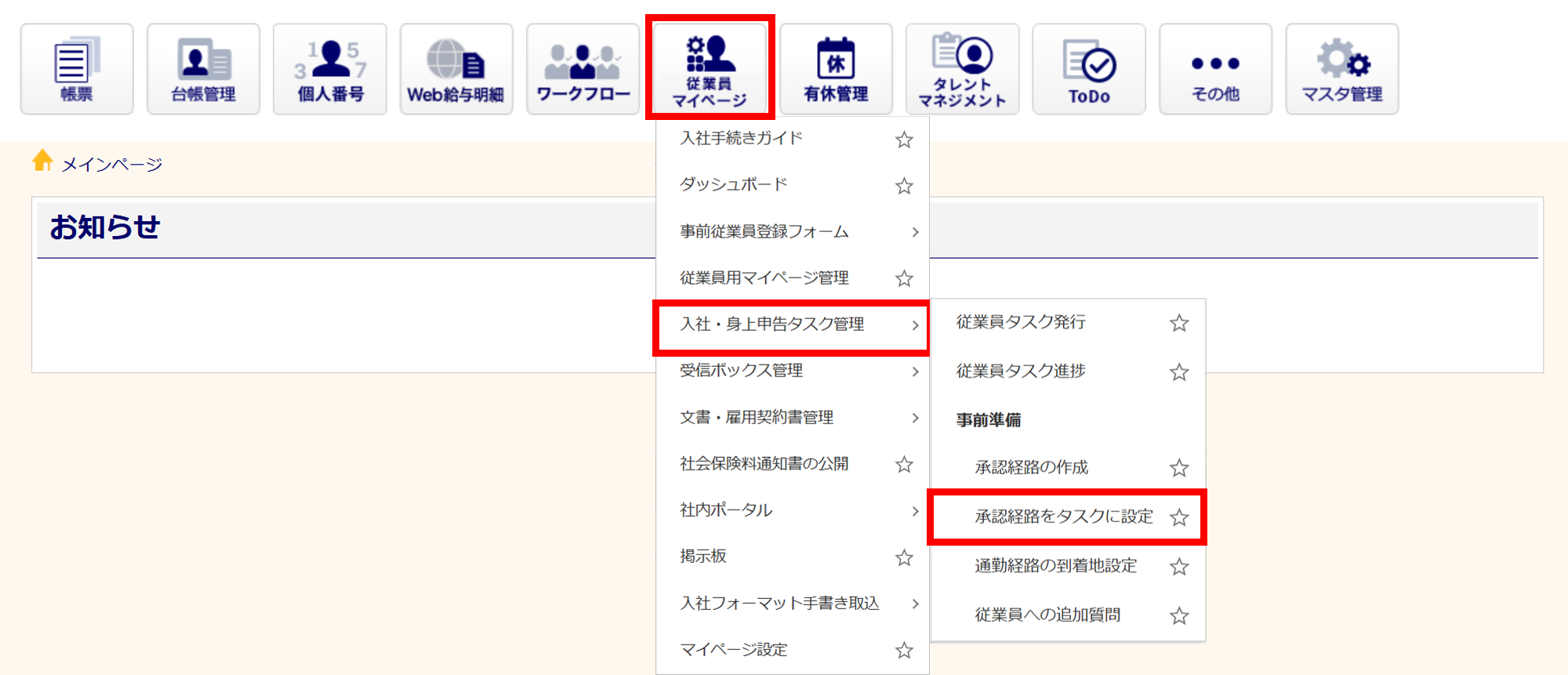Click the メインページ breadcrumb link
Viewport: 1568px width, 675px height.
[x=111, y=165]
